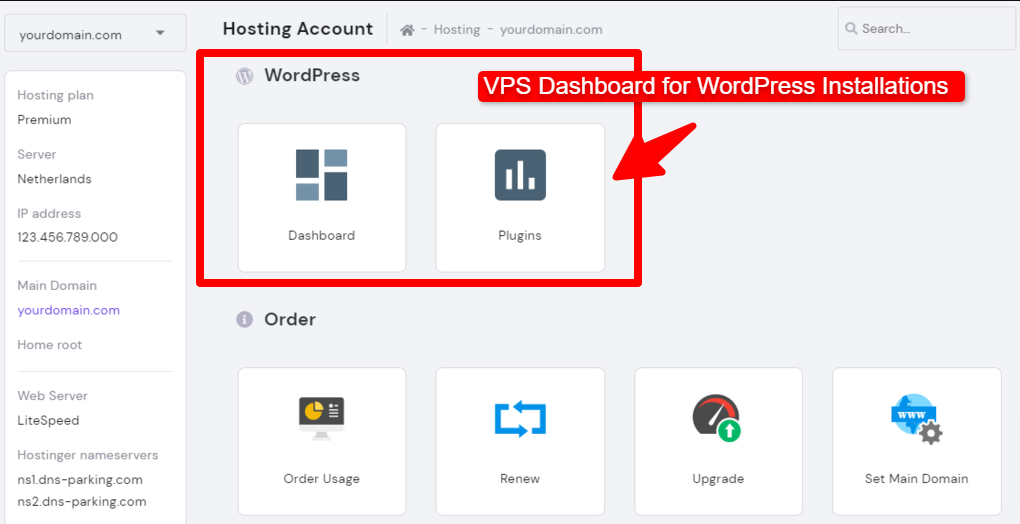Image resolution: width=1020 pixels, height=524 pixels.
Task: Click the home icon in breadcrumb
Action: 407,30
